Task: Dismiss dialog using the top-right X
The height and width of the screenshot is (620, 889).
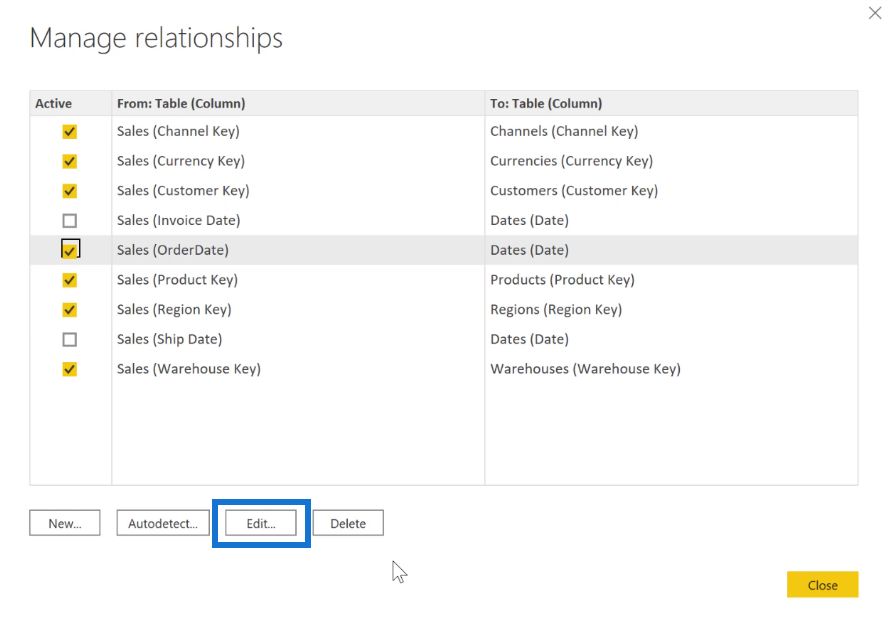Action: pyautogui.click(x=875, y=12)
